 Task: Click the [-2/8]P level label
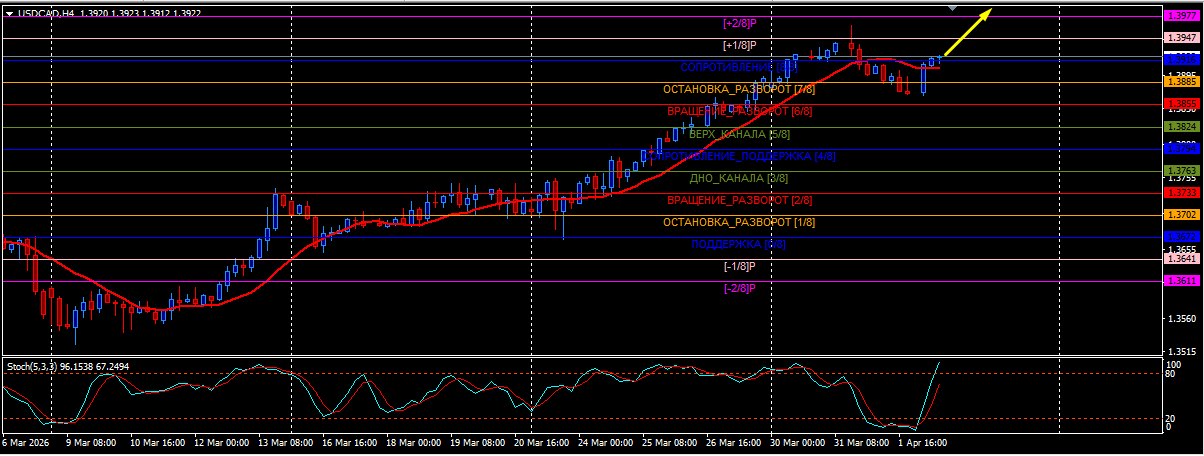tap(739, 288)
